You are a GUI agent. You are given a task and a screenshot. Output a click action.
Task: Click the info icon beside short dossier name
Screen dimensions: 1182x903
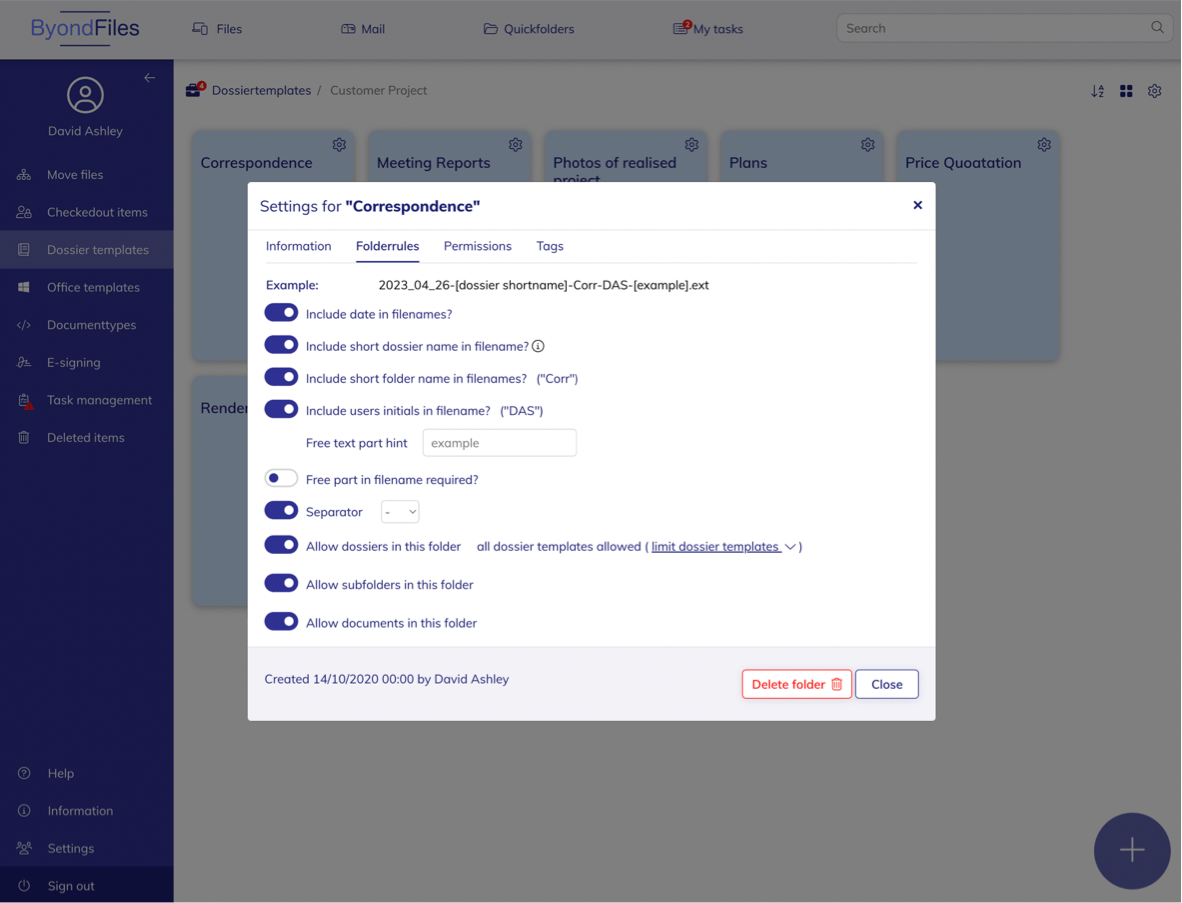click(x=538, y=346)
